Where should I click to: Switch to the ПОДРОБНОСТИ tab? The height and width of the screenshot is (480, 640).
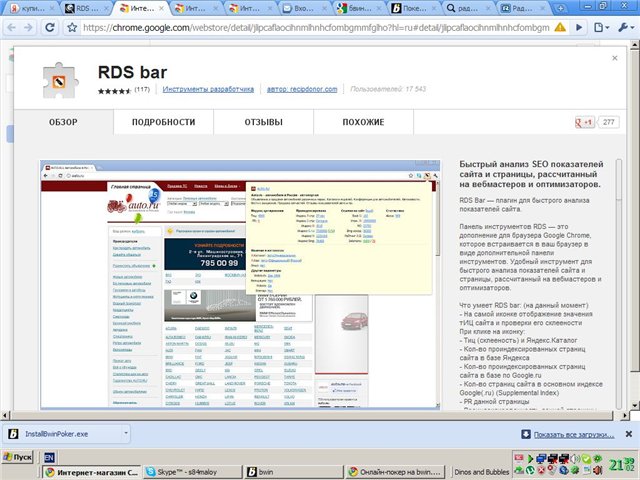pos(162,122)
